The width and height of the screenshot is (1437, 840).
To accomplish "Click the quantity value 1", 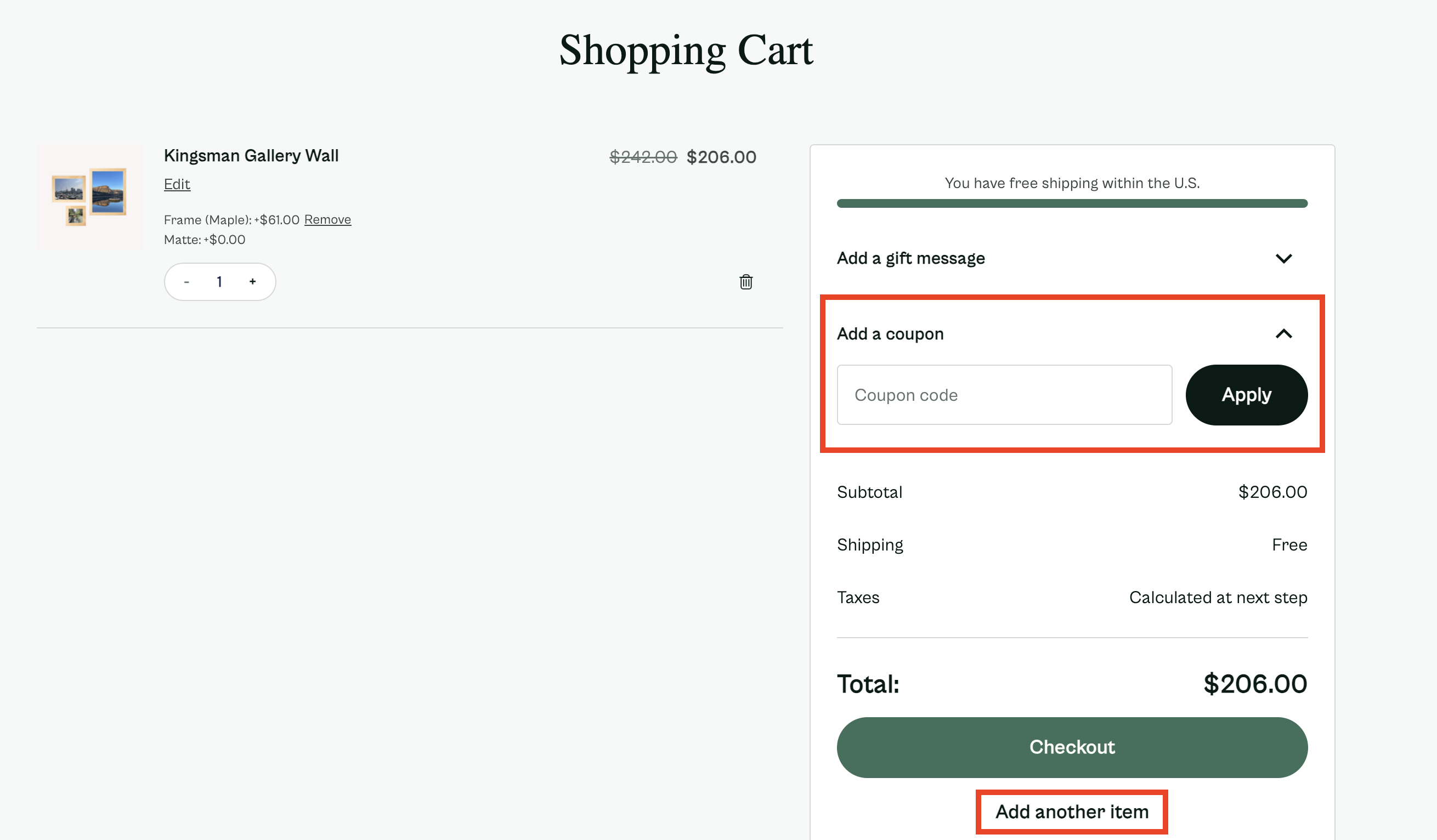I will (219, 281).
